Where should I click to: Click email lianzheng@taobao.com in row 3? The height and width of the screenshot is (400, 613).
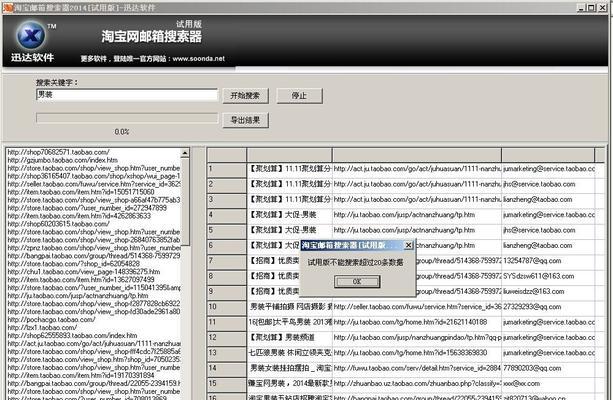(x=538, y=199)
